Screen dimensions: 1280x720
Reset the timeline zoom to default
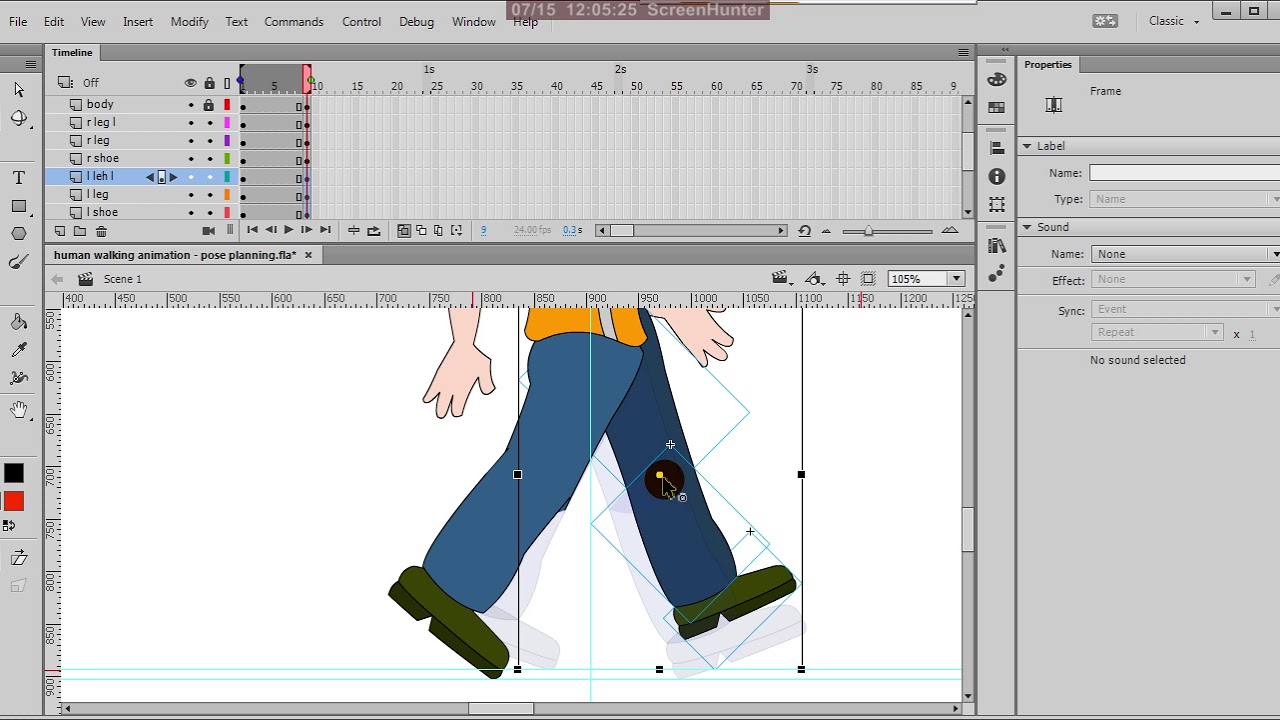(x=805, y=231)
